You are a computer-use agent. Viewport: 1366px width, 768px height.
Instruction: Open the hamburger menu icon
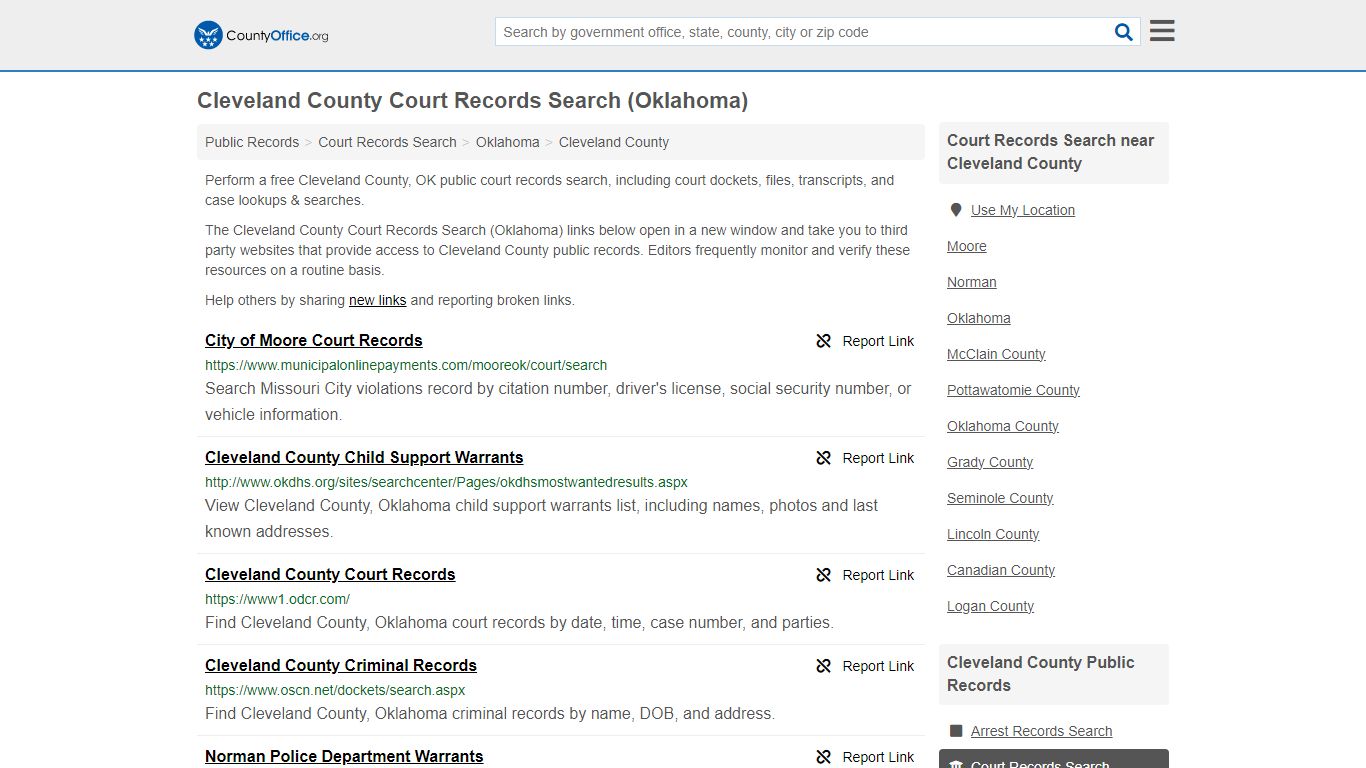pyautogui.click(x=1162, y=31)
